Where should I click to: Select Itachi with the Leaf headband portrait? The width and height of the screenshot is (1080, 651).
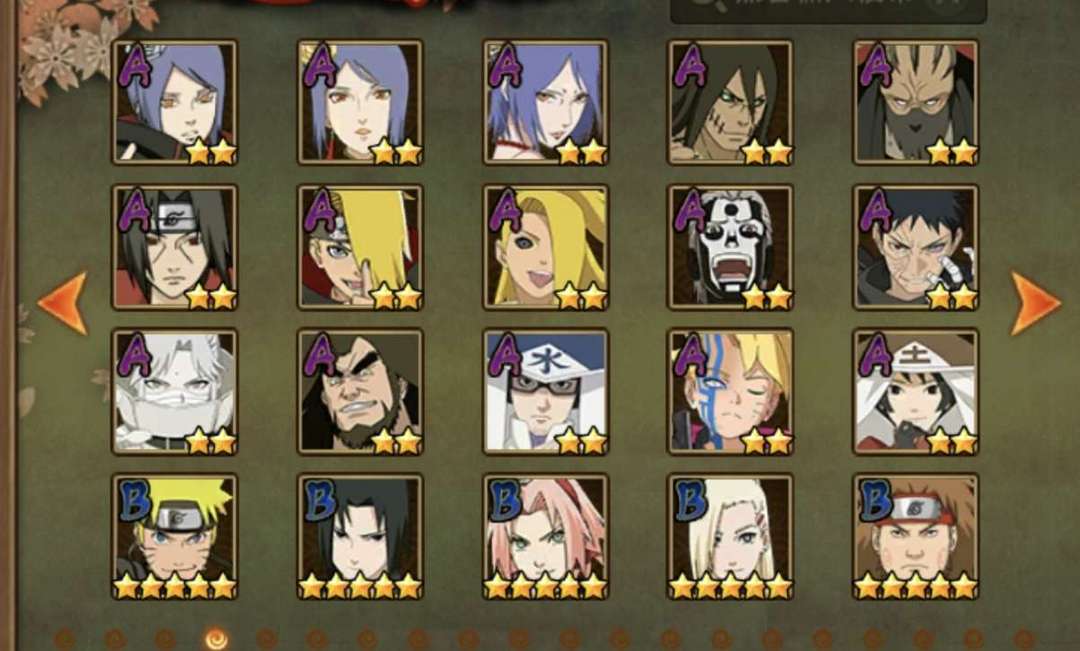[175, 247]
